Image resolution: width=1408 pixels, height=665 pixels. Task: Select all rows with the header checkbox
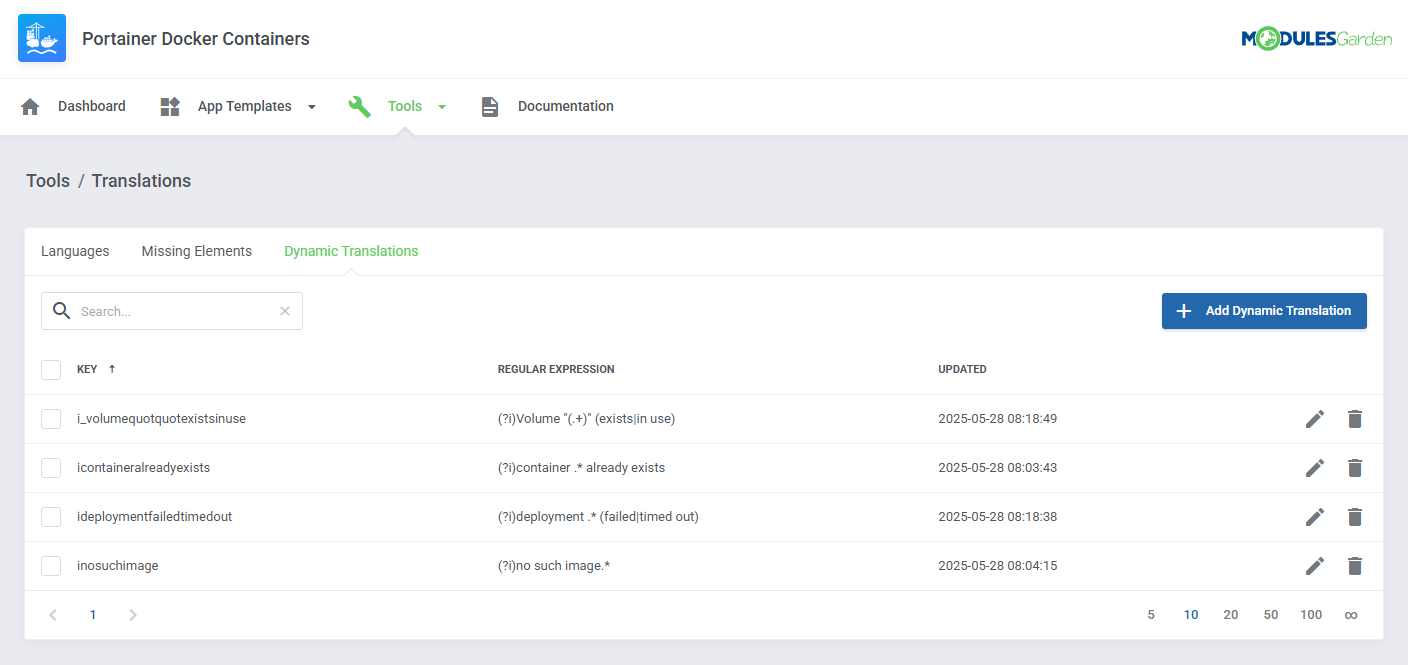[x=51, y=369]
